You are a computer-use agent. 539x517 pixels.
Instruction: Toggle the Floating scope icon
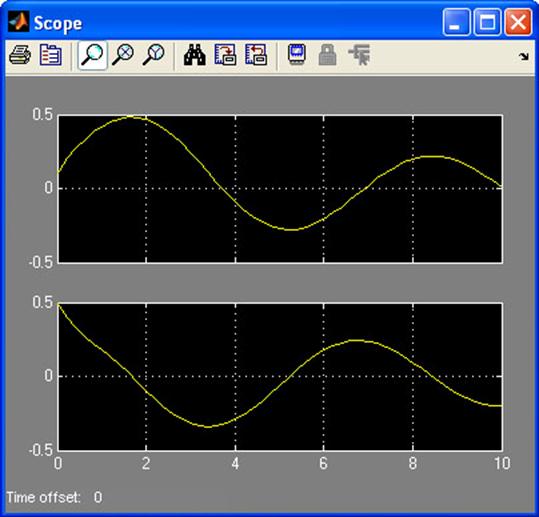(297, 55)
